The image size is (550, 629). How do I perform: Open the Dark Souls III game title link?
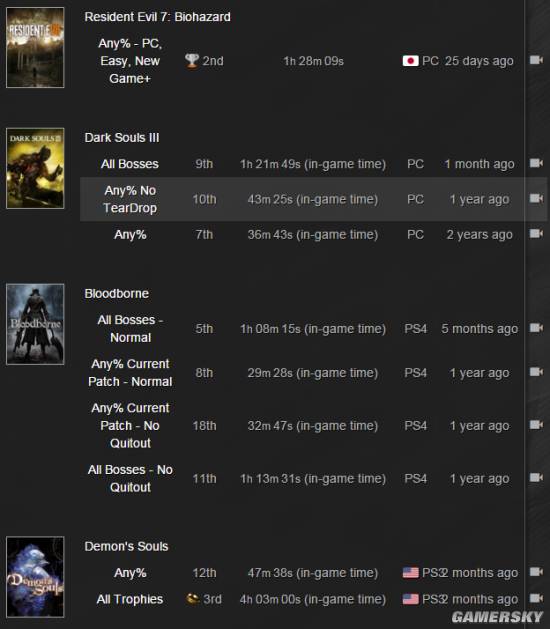tap(122, 138)
